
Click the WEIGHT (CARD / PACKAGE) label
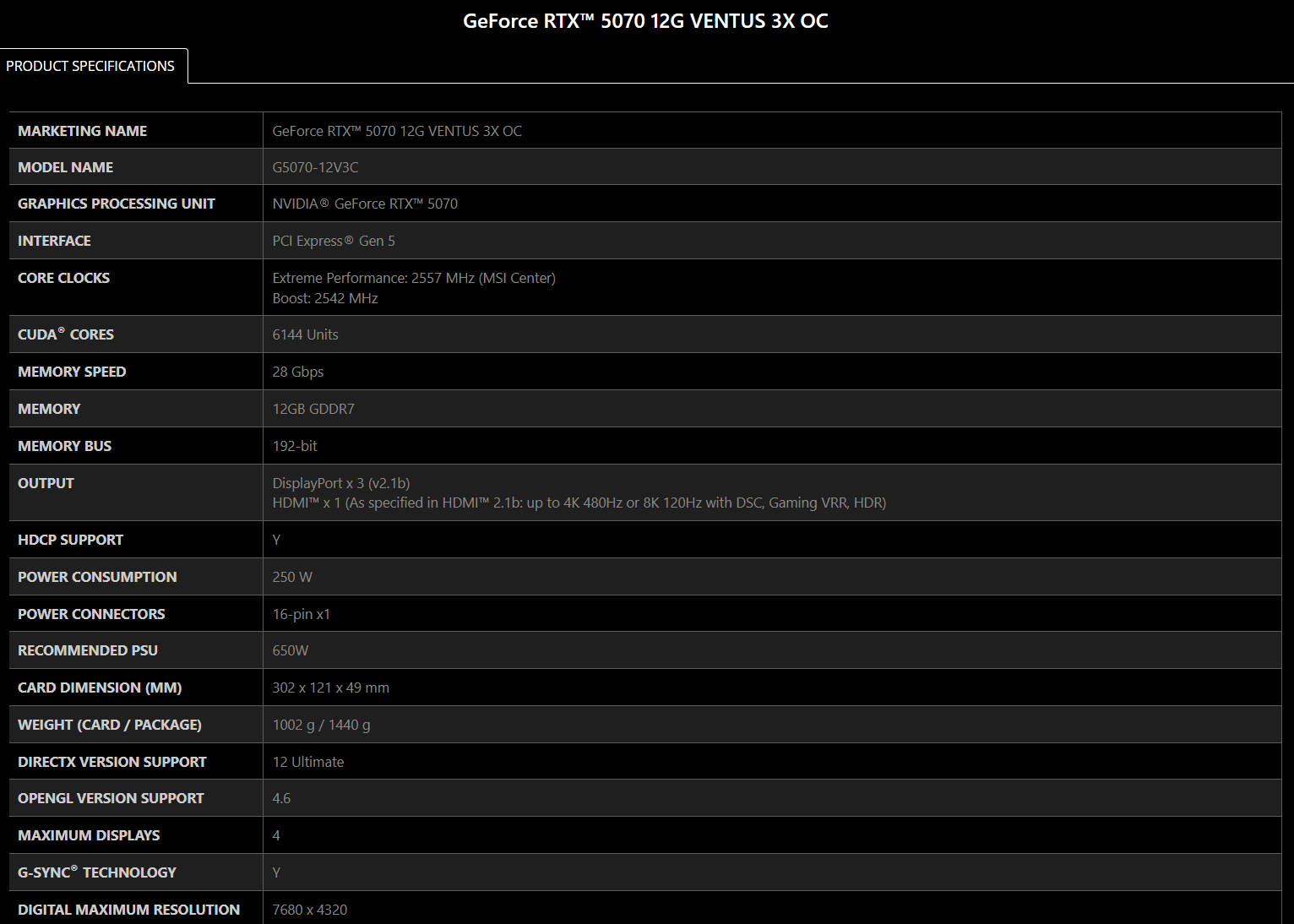click(110, 725)
